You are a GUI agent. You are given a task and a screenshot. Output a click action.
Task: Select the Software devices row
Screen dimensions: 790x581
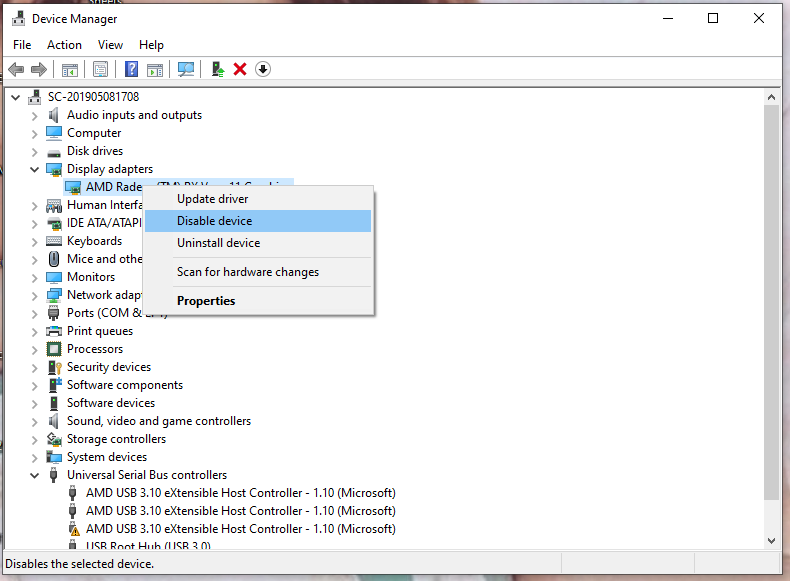(111, 403)
